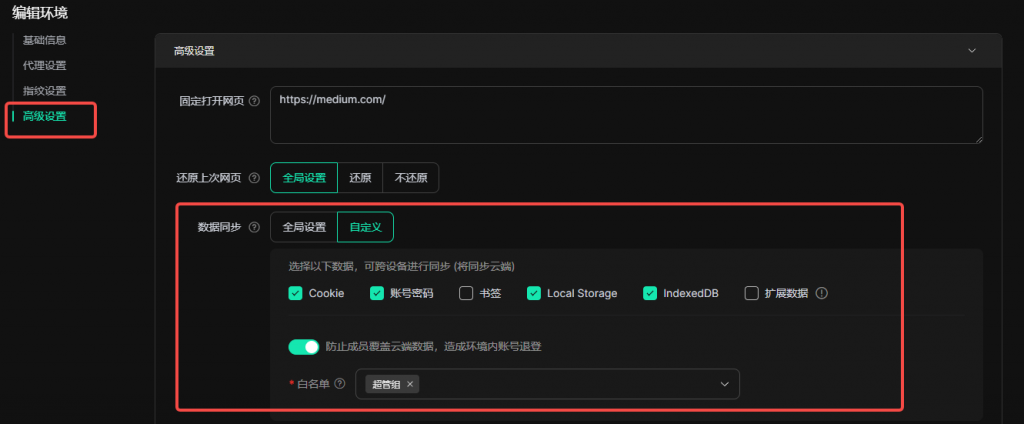Click help icon beside 还原上次网页
1024x424 pixels.
coord(253,178)
